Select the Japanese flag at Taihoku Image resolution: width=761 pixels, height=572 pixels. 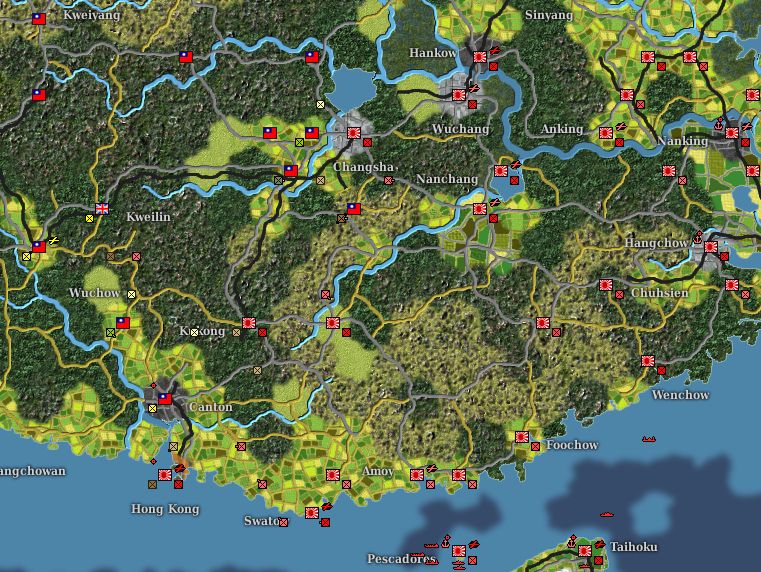(585, 551)
